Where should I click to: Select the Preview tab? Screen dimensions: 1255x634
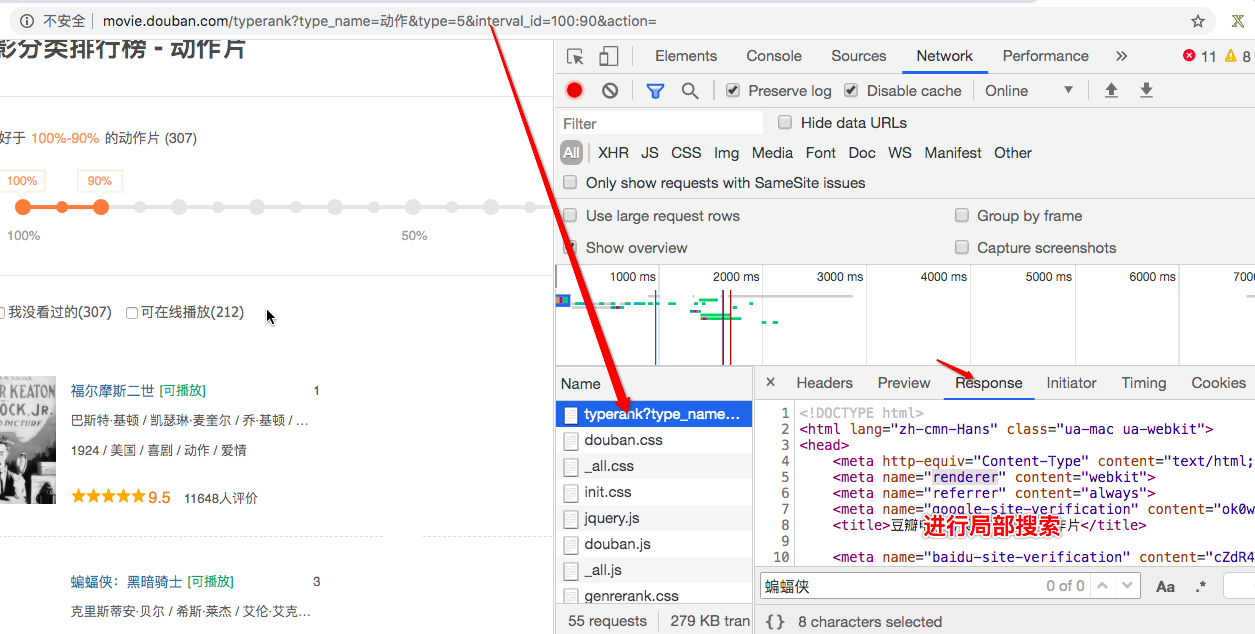click(904, 382)
